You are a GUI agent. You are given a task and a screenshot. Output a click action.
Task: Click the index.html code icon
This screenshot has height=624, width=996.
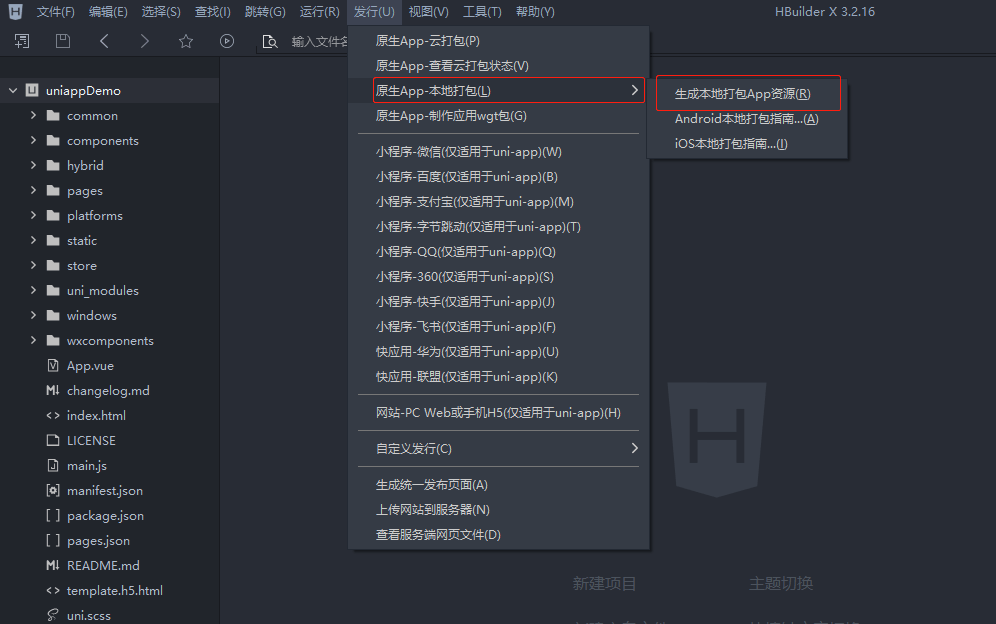[53, 416]
